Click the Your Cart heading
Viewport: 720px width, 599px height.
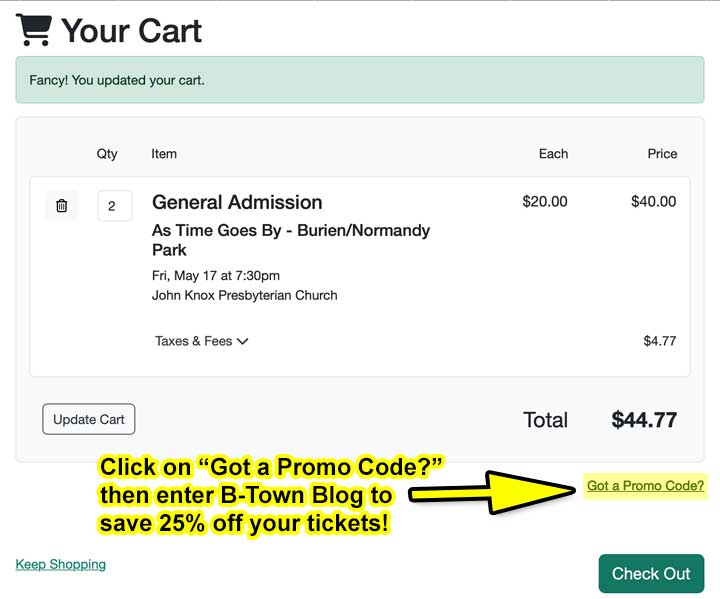tap(131, 31)
